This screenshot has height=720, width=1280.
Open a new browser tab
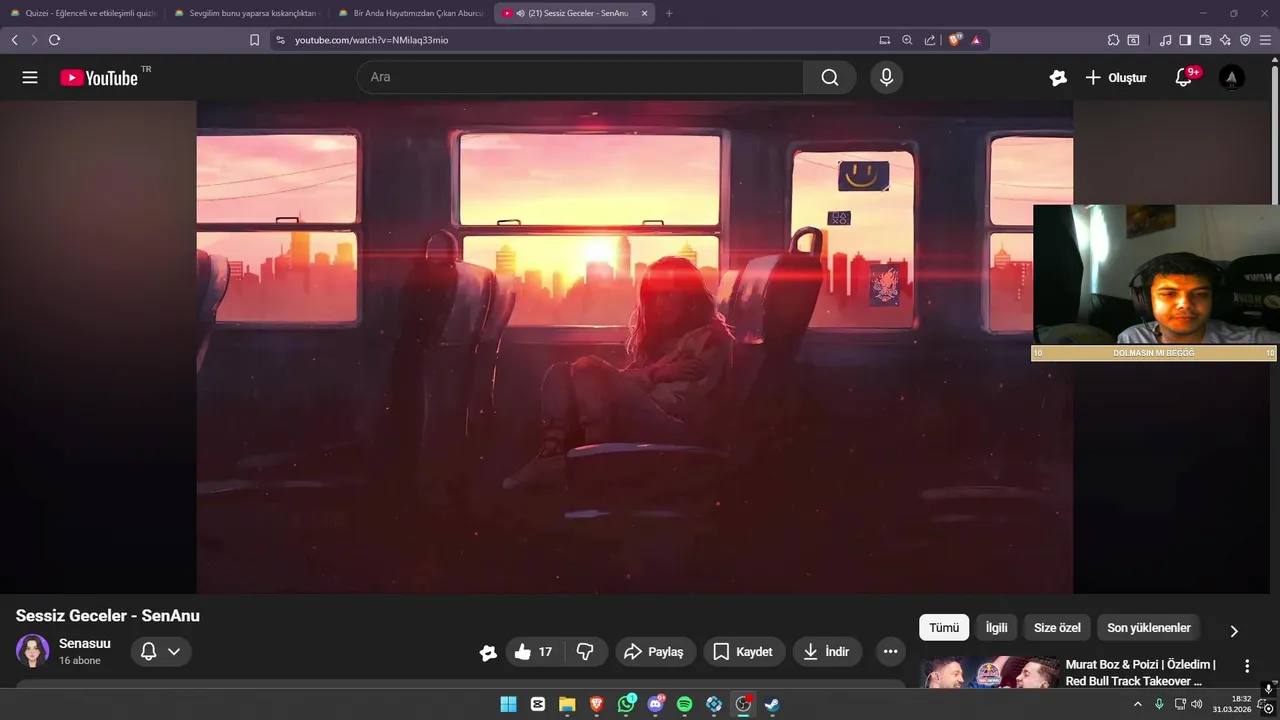[x=669, y=13]
